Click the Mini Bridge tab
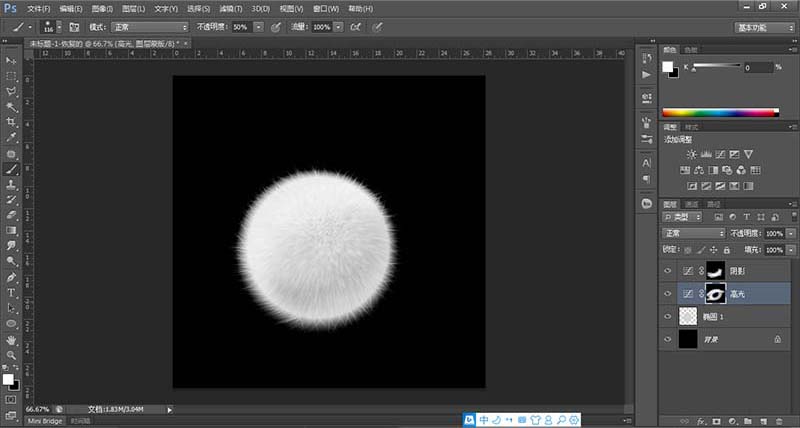The image size is (800, 428). tap(44, 422)
